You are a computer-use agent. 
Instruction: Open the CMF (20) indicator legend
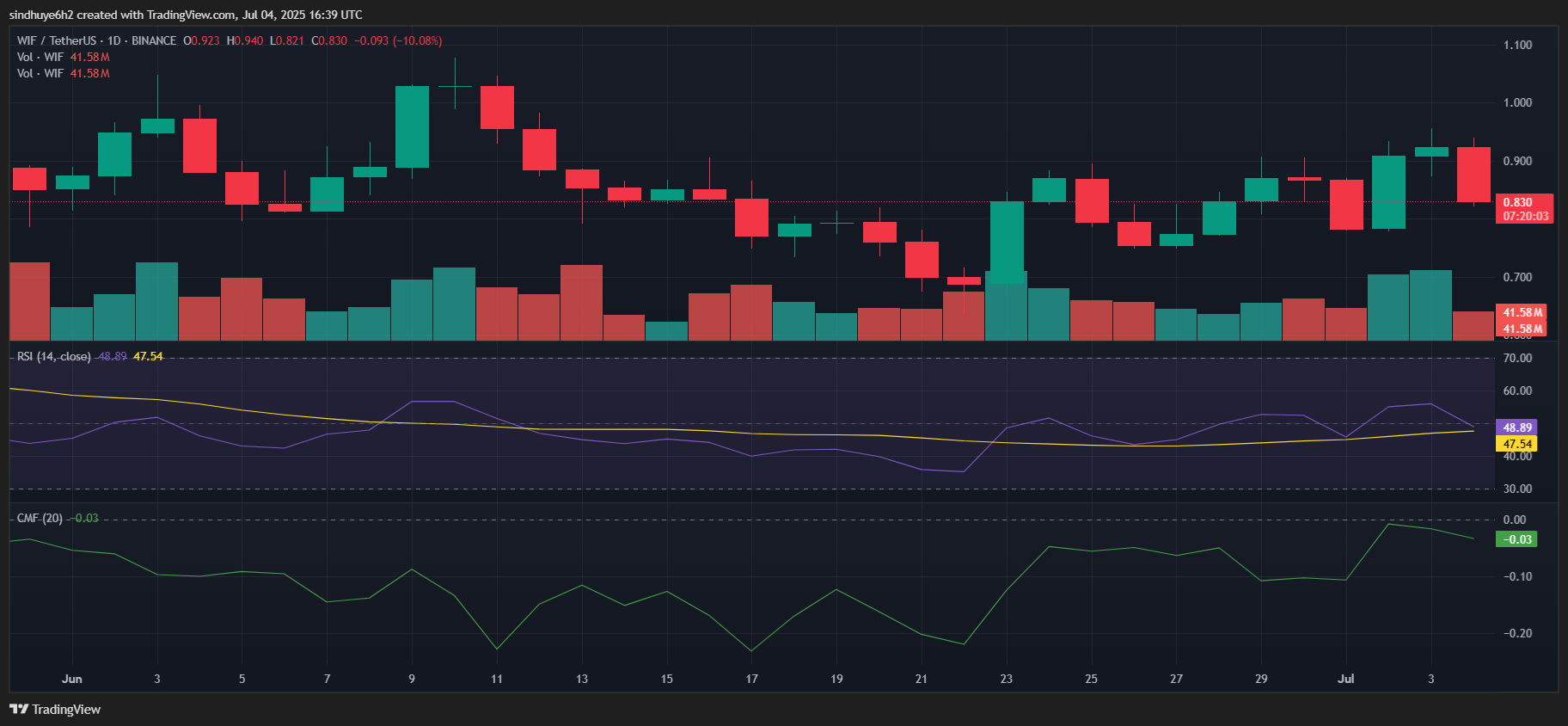40,518
